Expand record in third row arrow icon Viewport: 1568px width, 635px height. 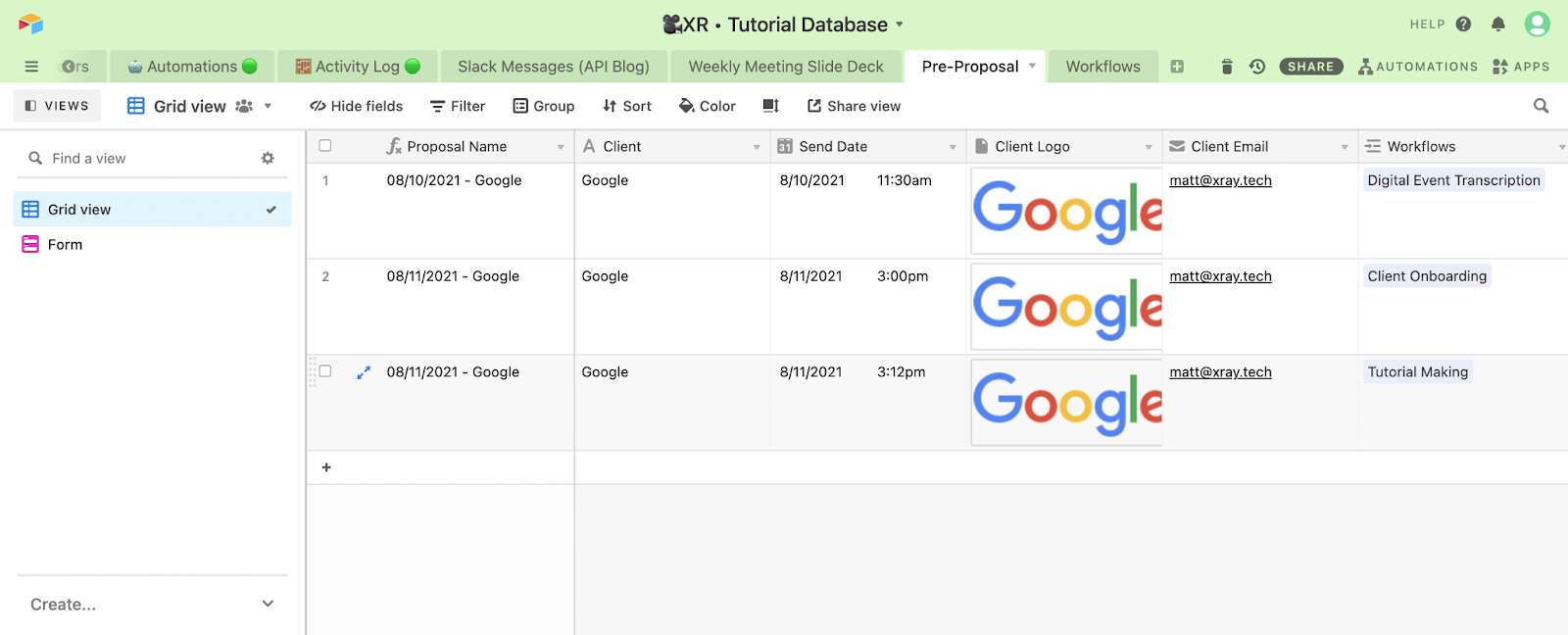363,372
